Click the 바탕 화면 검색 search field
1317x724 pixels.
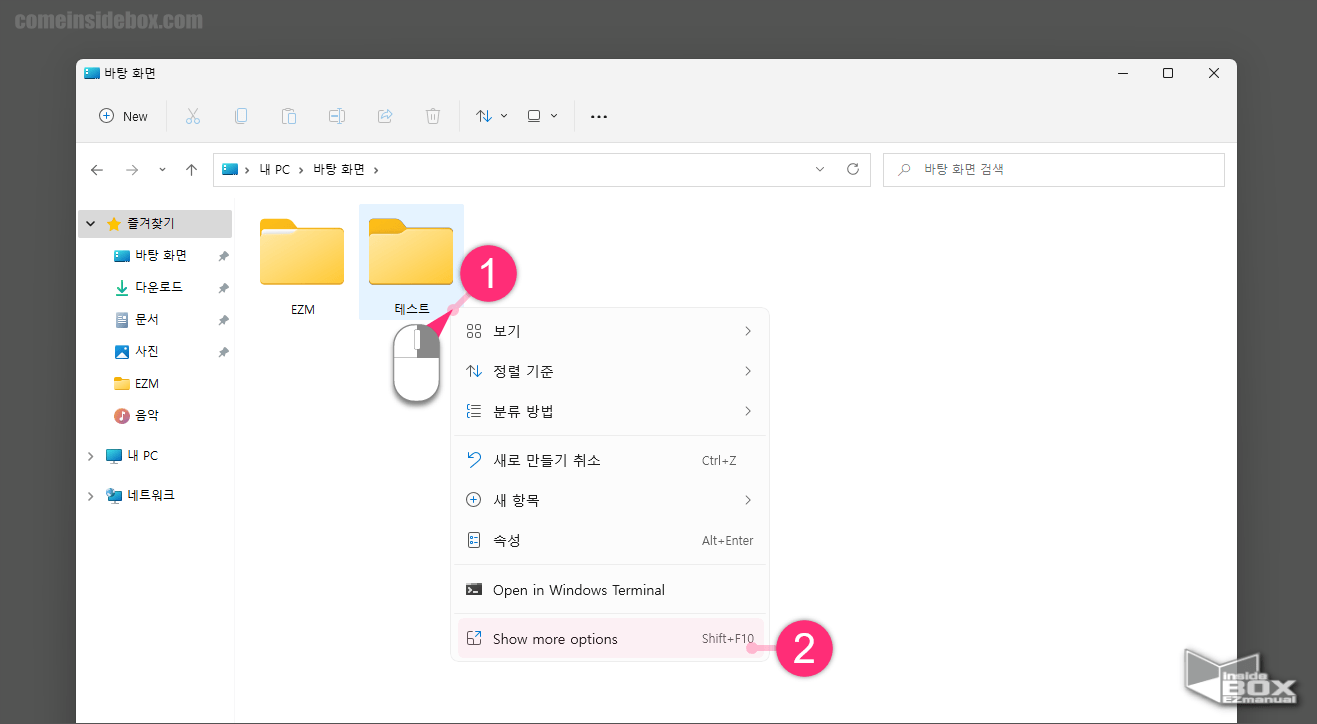click(x=1054, y=170)
